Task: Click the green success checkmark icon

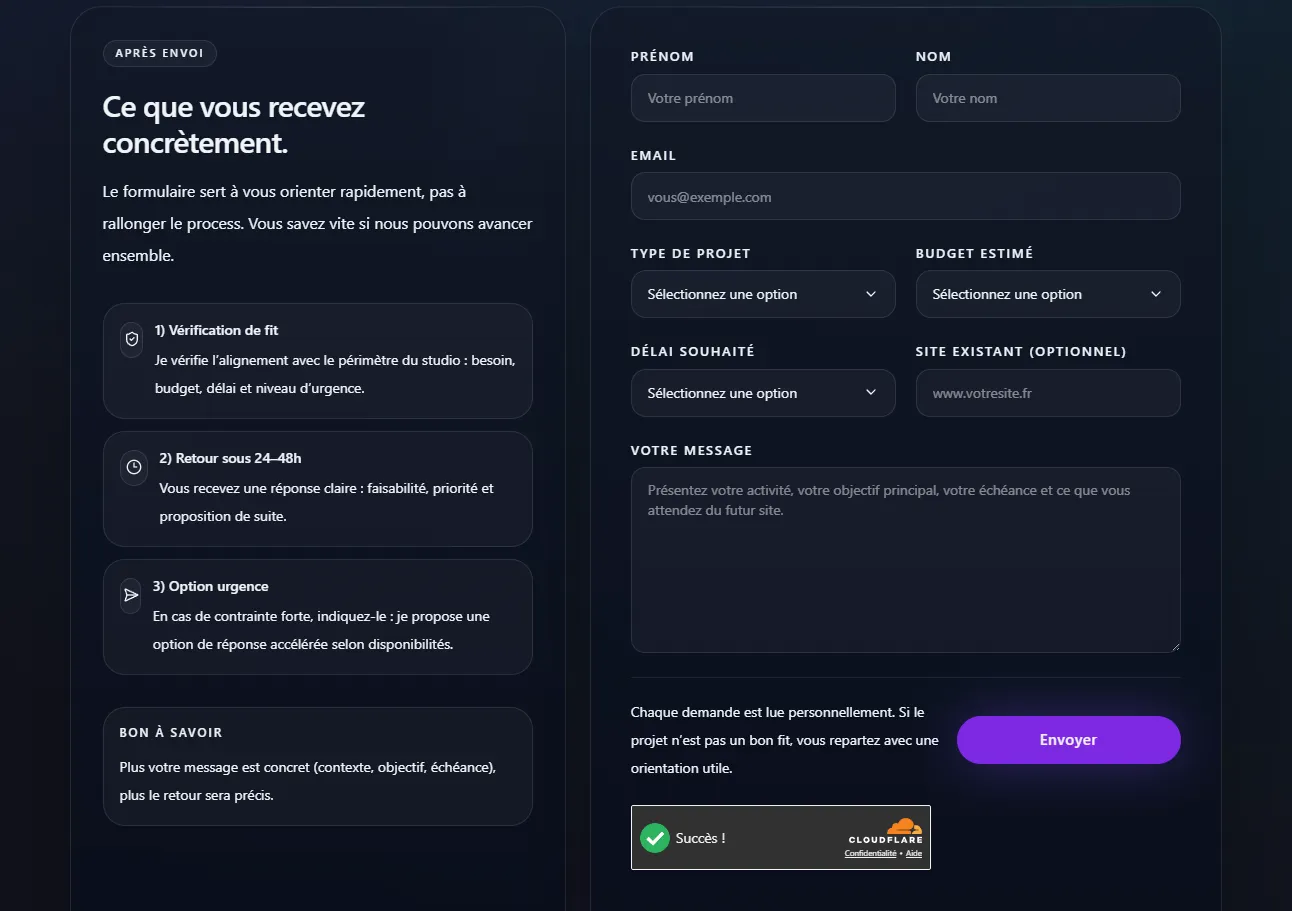Action: point(655,837)
